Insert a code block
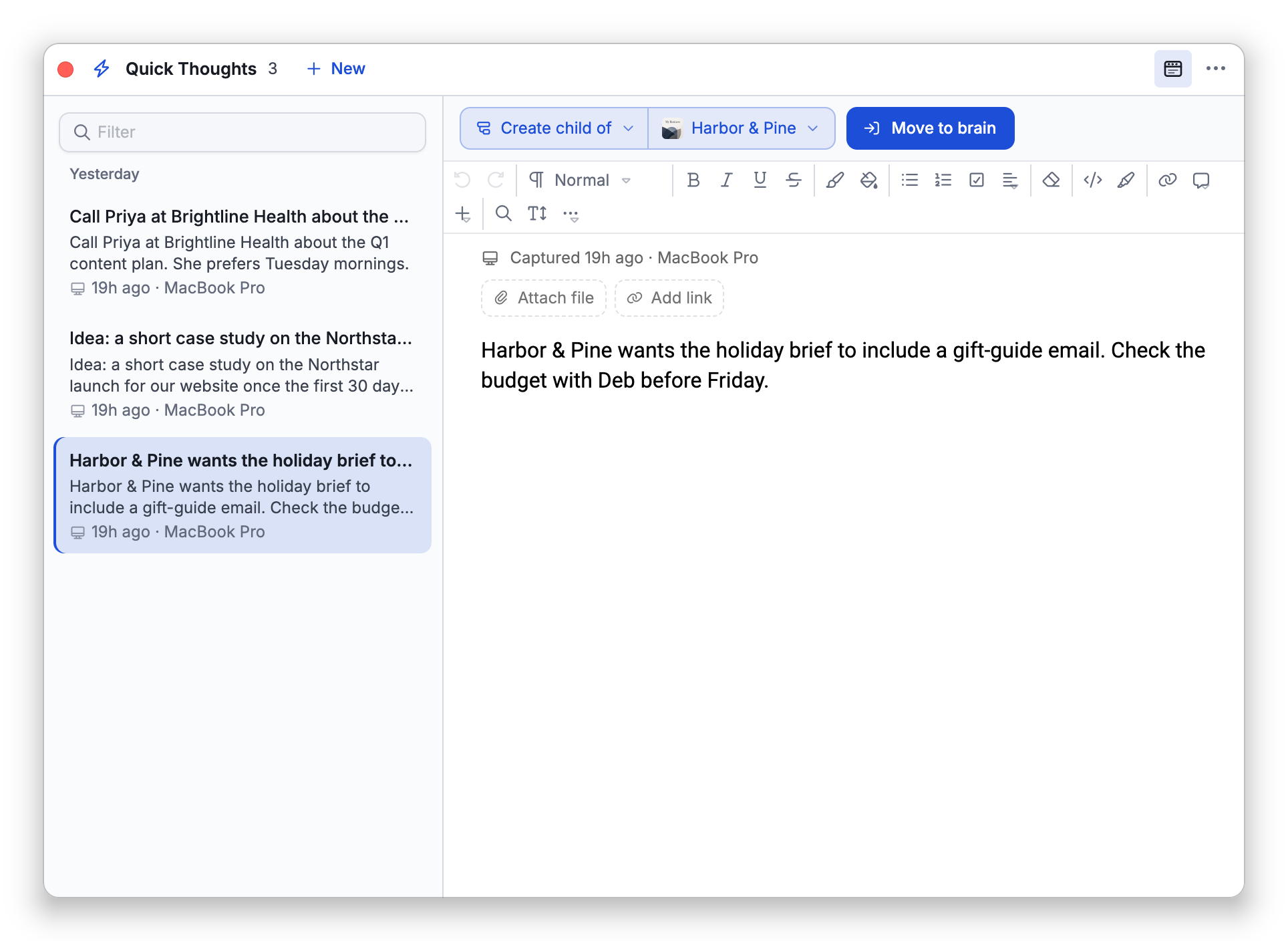 pos(1092,180)
